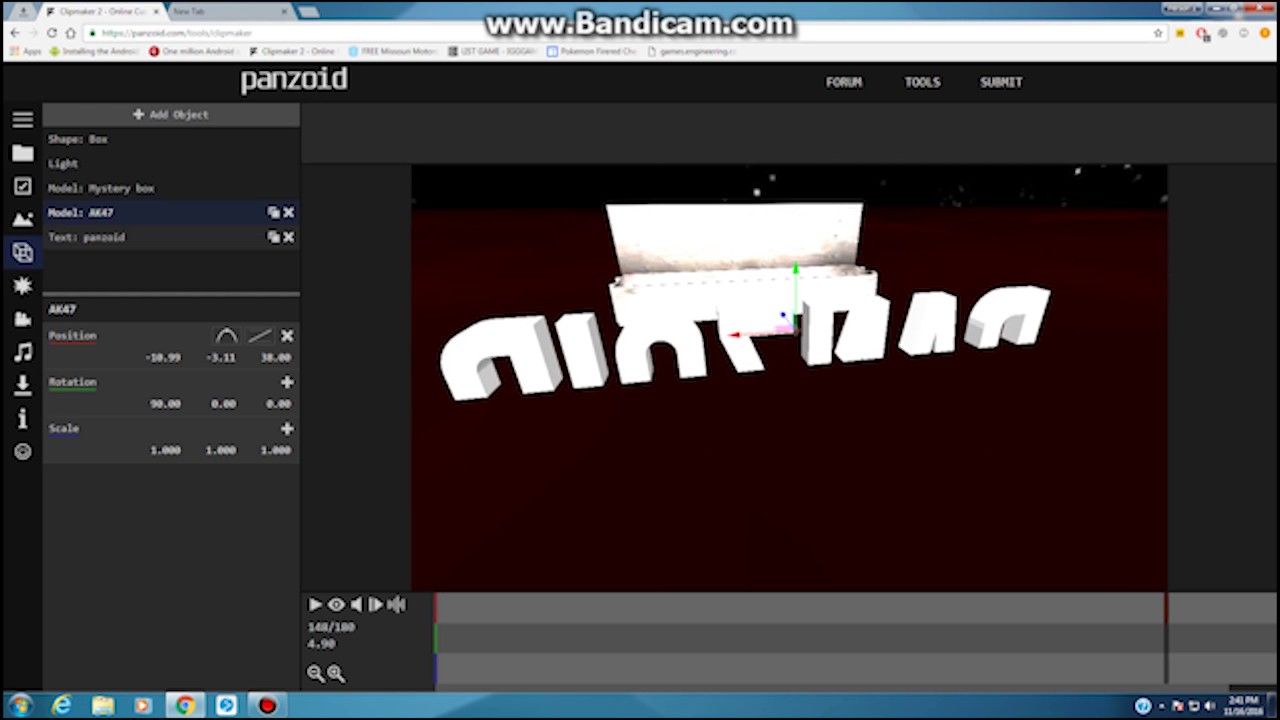The width and height of the screenshot is (1280, 720).
Task: Toggle the eye preview button
Action: tap(336, 604)
